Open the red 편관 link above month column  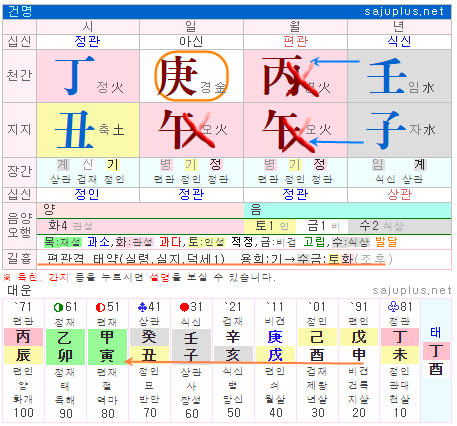pos(295,41)
